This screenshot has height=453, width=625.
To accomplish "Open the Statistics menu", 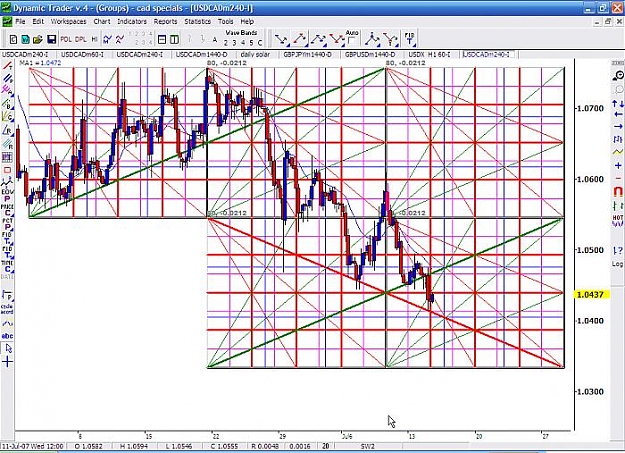I will (x=197, y=22).
